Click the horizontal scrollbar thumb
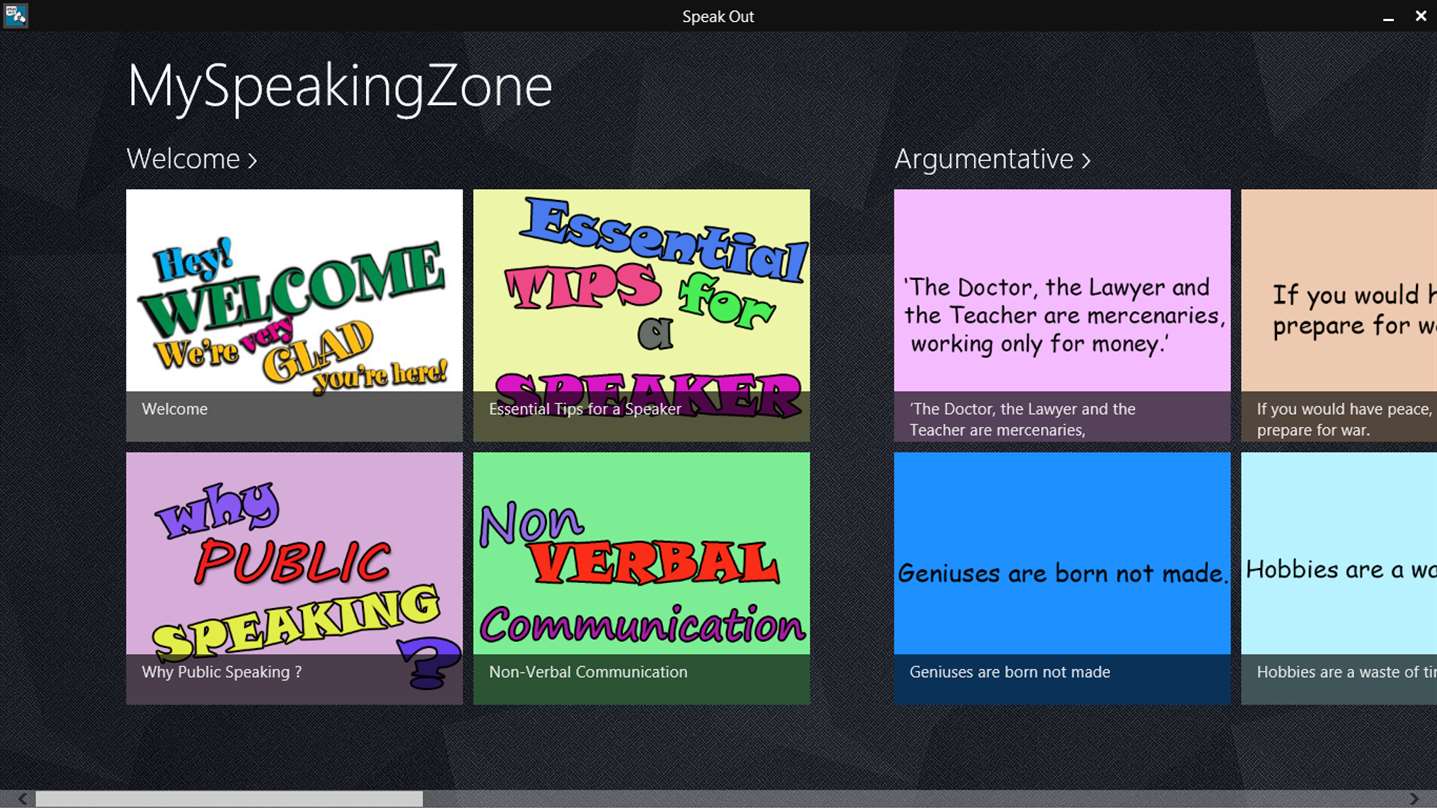Screen dimensions: 1437x810 [x=229, y=799]
